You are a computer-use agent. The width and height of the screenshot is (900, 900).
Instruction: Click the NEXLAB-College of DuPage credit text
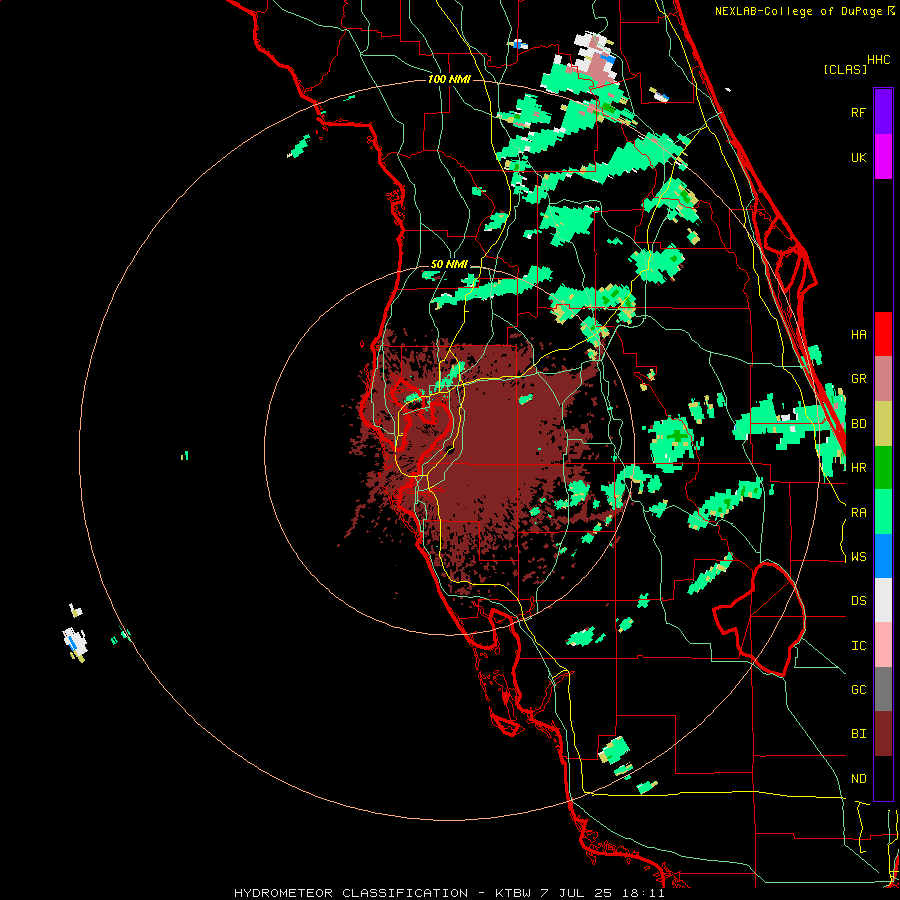pos(804,11)
